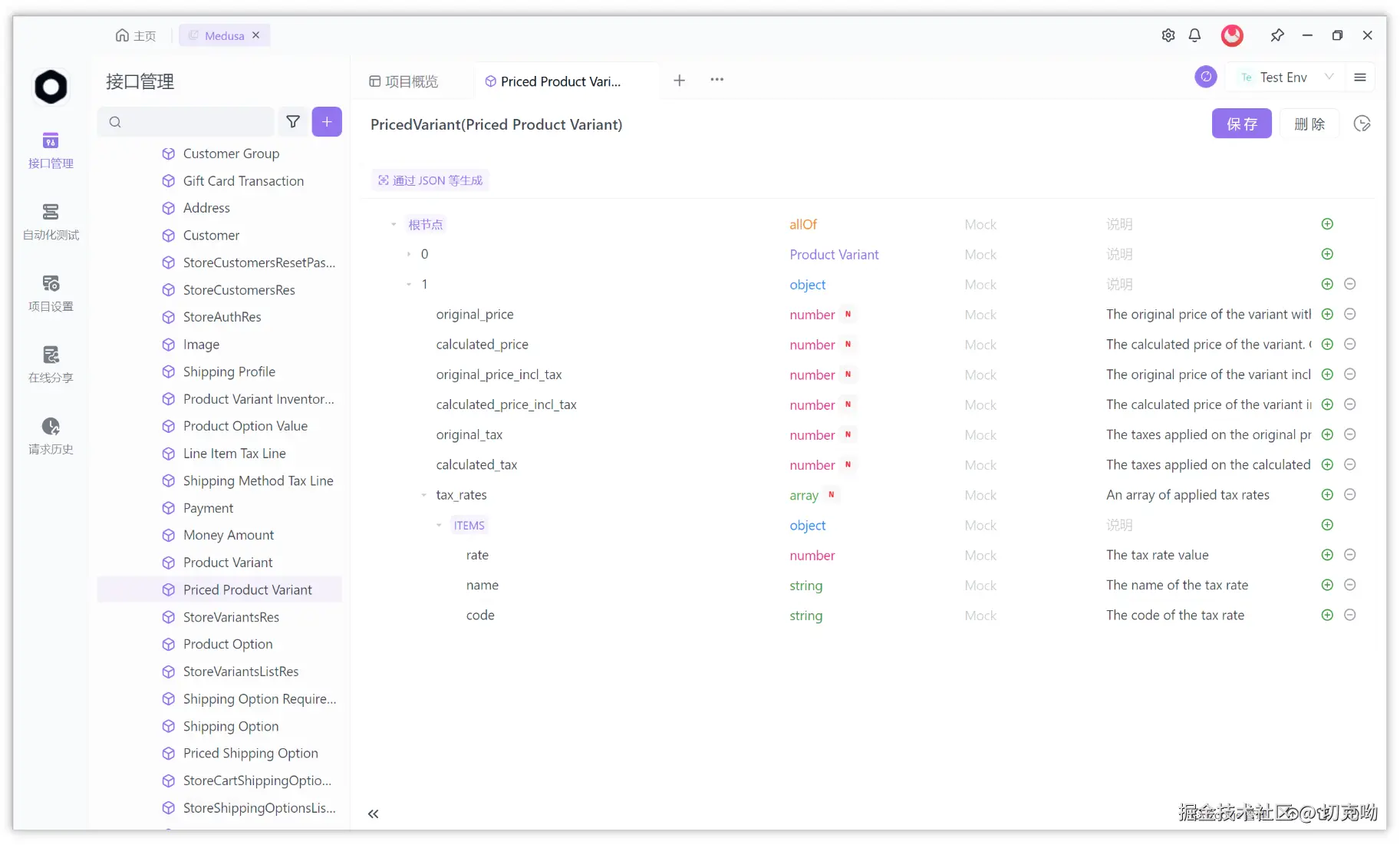The image size is (1400, 845).
Task: Click the purple sync status icon
Action: tap(1206, 77)
